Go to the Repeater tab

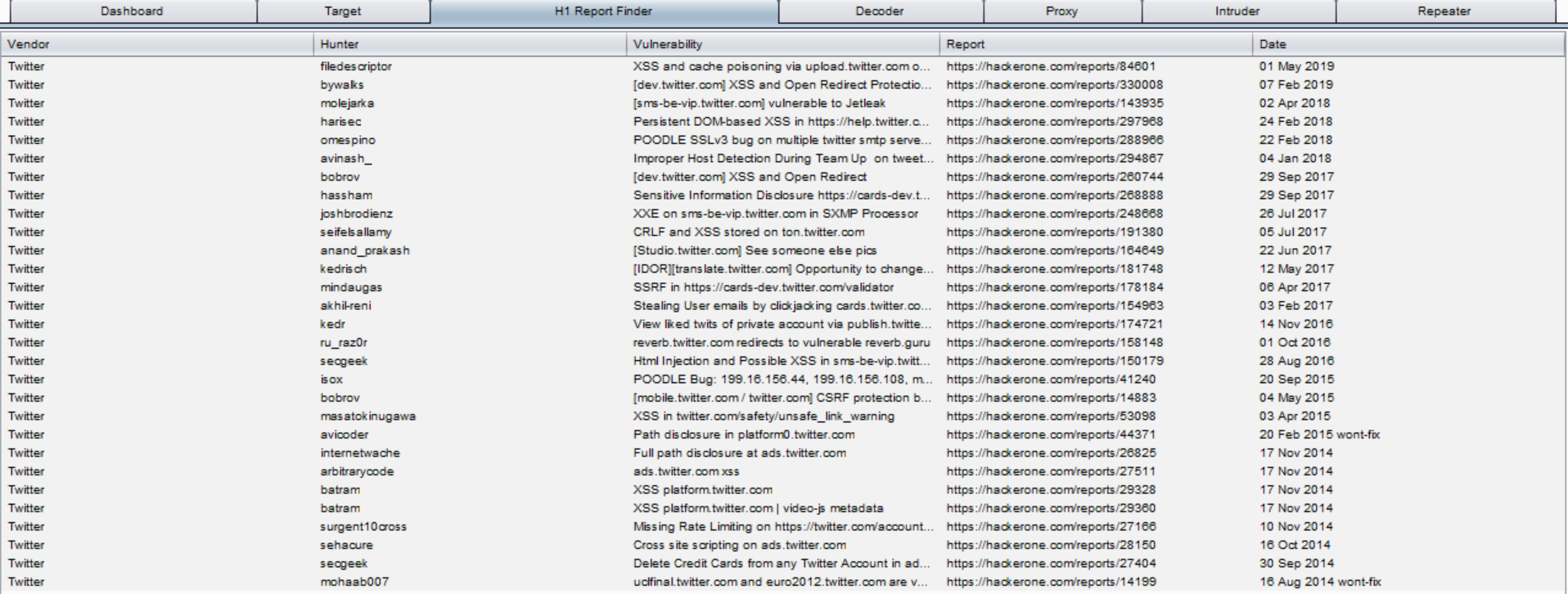pyautogui.click(x=1444, y=11)
